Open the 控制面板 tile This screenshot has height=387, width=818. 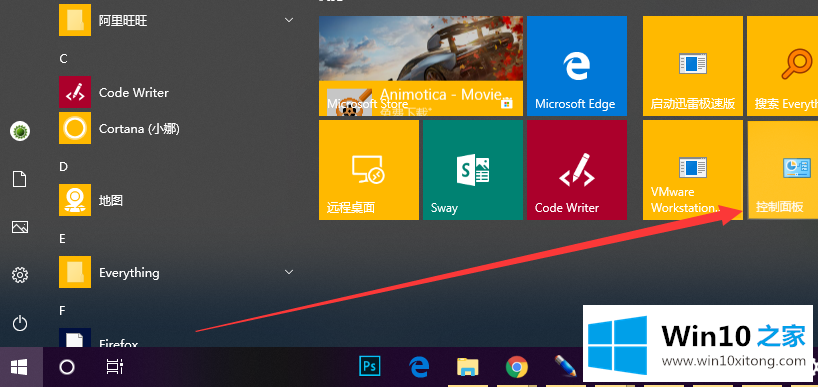tap(783, 170)
